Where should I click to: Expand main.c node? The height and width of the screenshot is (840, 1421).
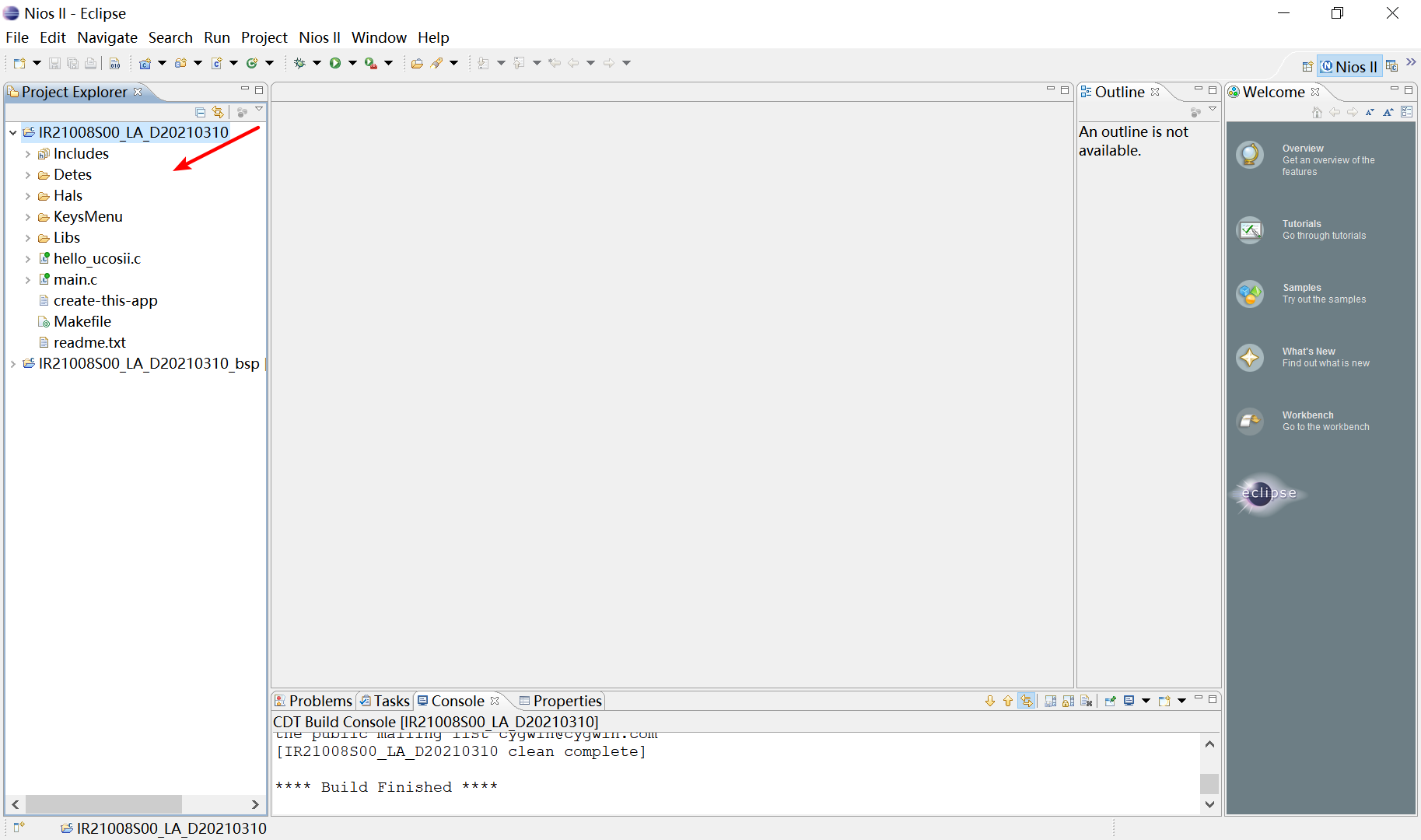pyautogui.click(x=28, y=280)
